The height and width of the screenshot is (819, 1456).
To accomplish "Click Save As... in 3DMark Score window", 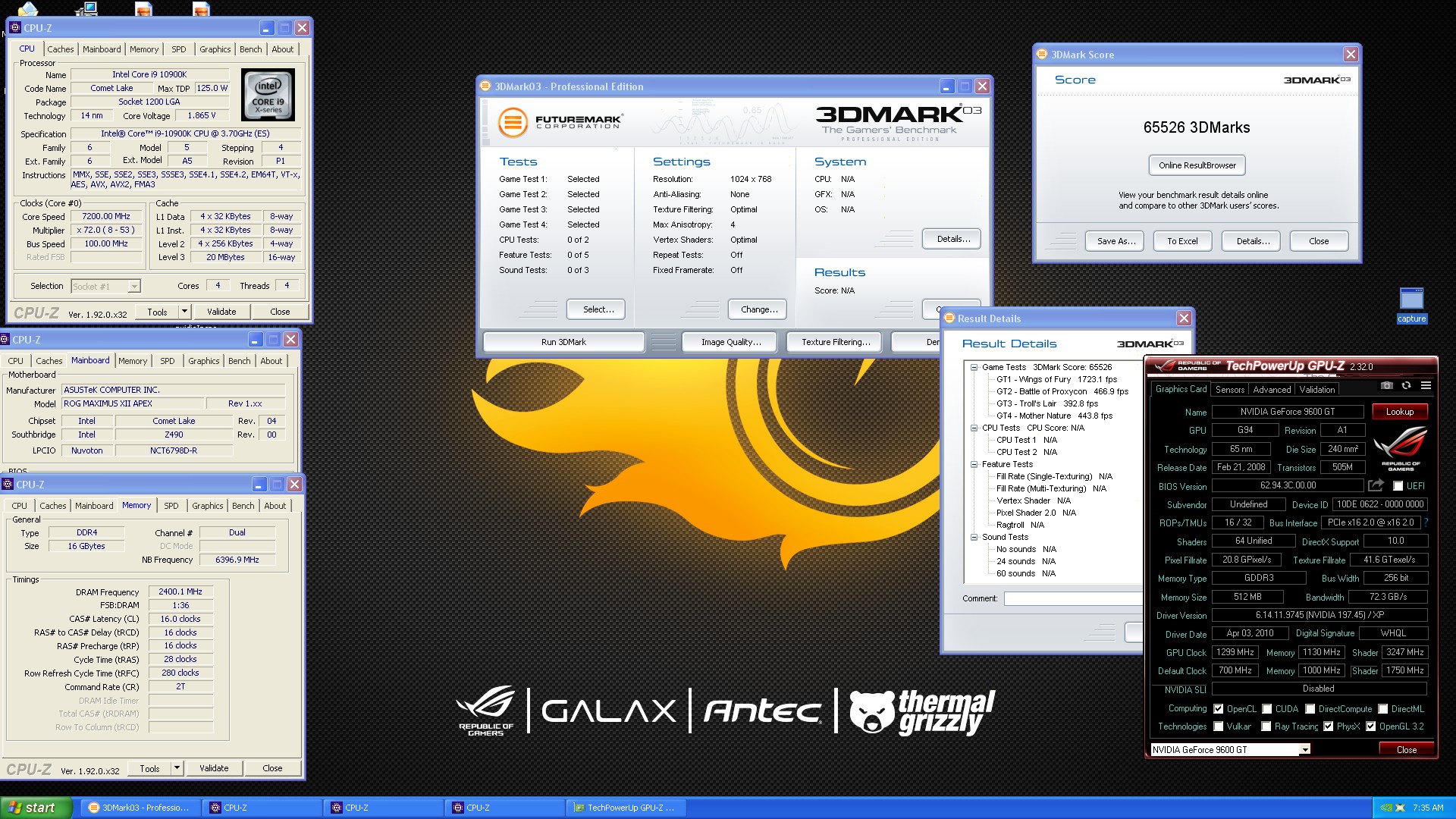I will click(1116, 241).
